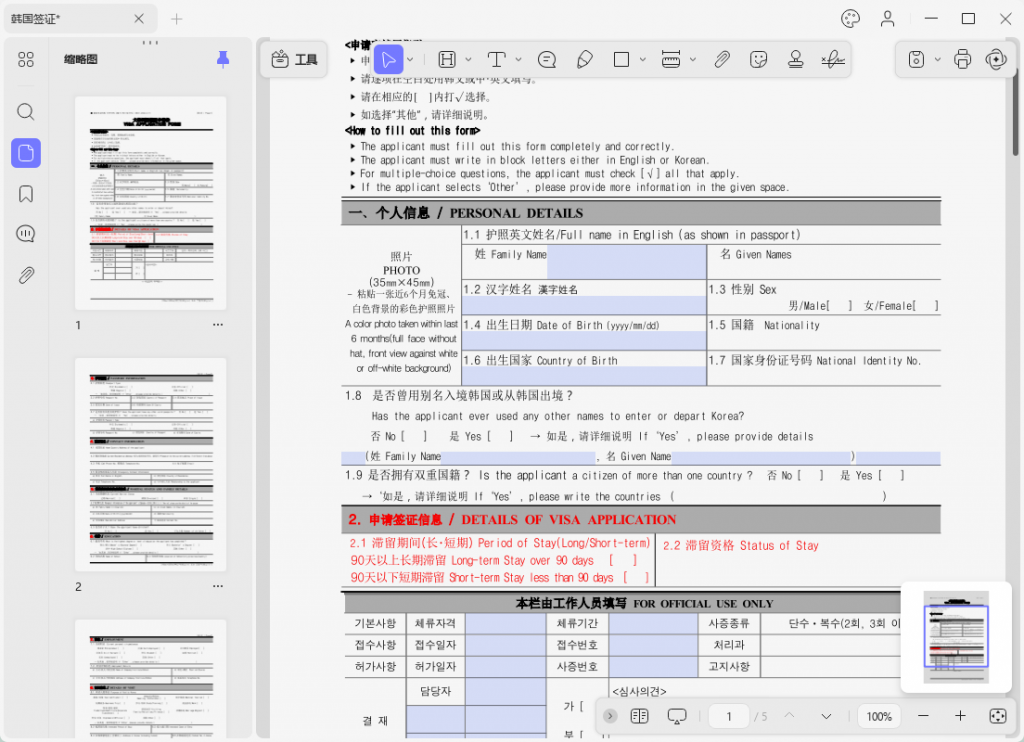Click the paperclip attachment tool in toolbar

[722, 60]
